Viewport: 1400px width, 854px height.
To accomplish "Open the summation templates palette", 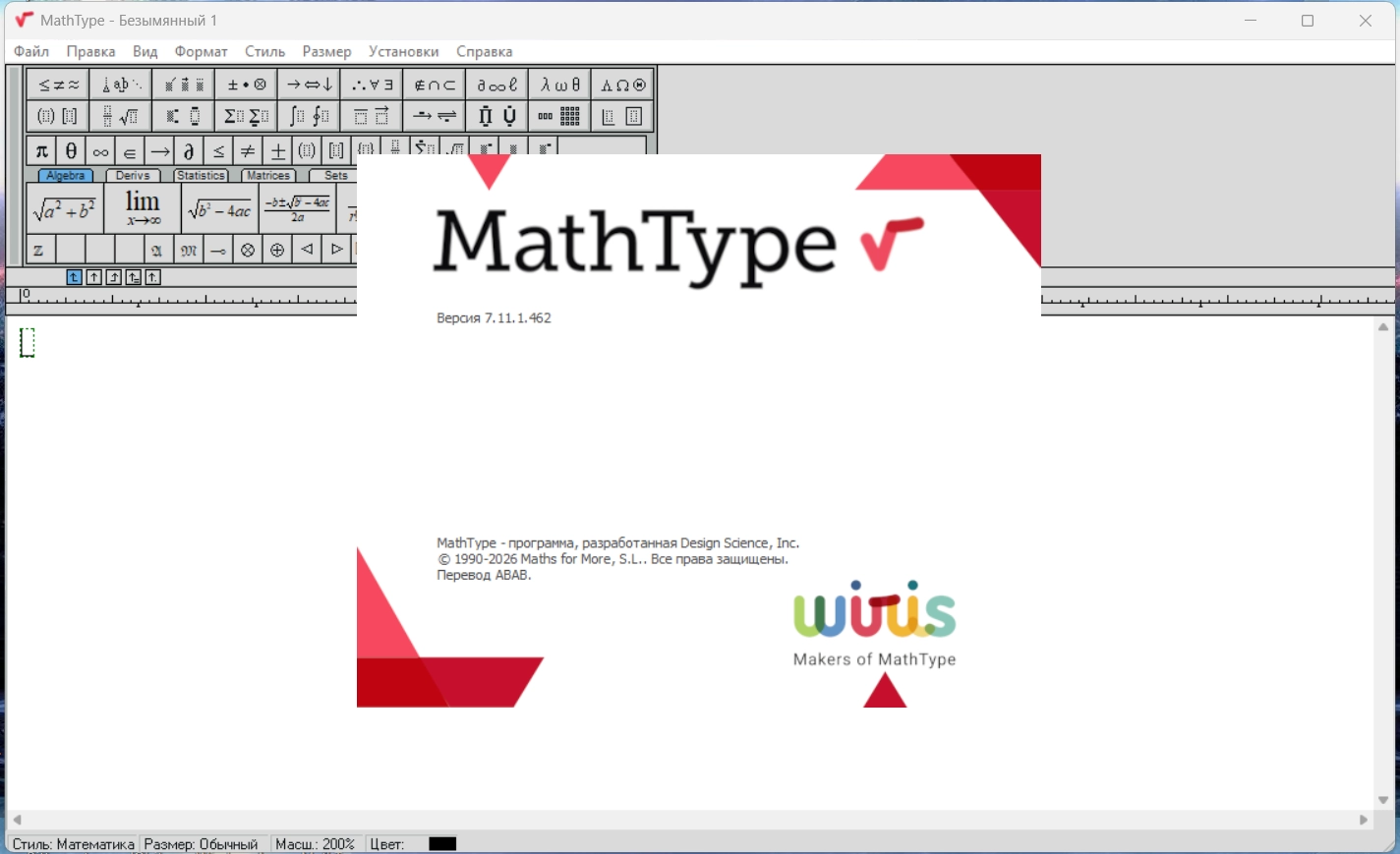I will coord(247,116).
